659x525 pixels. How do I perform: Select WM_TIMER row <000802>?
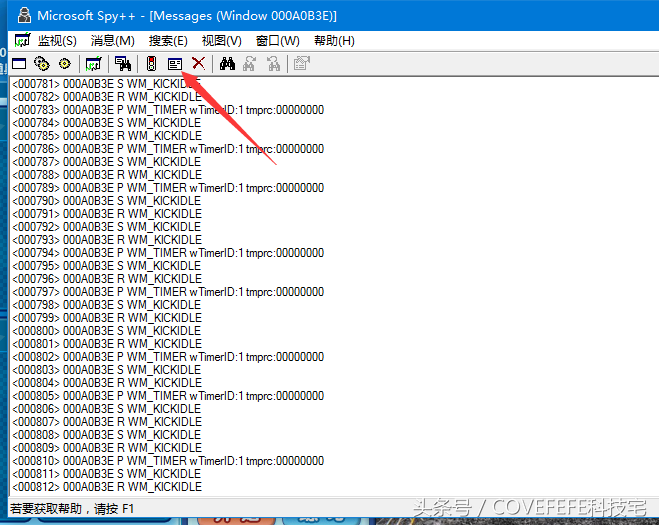click(x=168, y=357)
